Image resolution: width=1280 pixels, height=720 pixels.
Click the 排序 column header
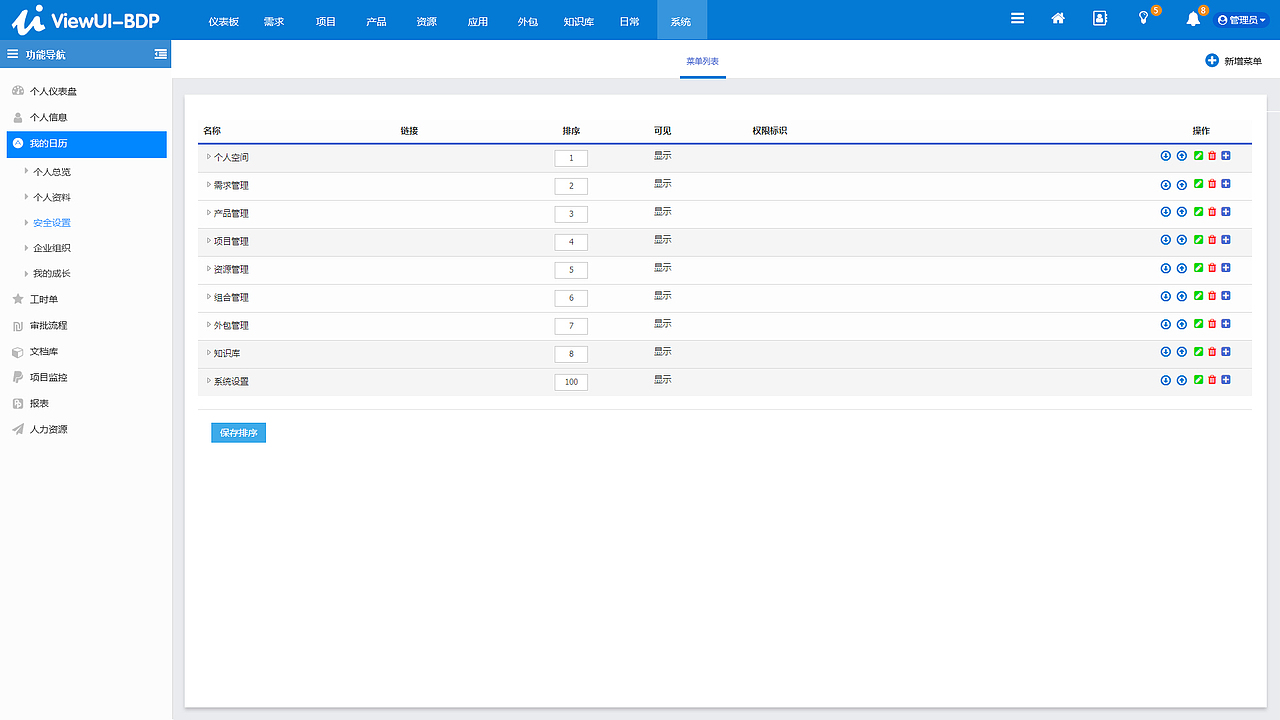571,131
